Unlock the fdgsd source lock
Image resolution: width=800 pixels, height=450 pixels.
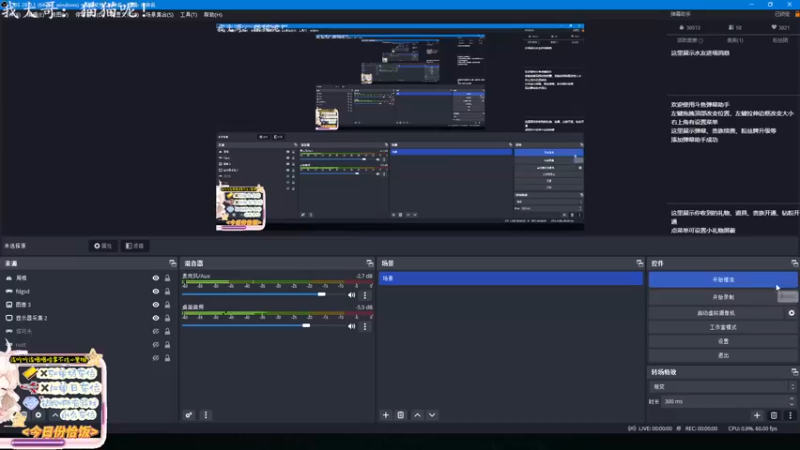click(167, 291)
